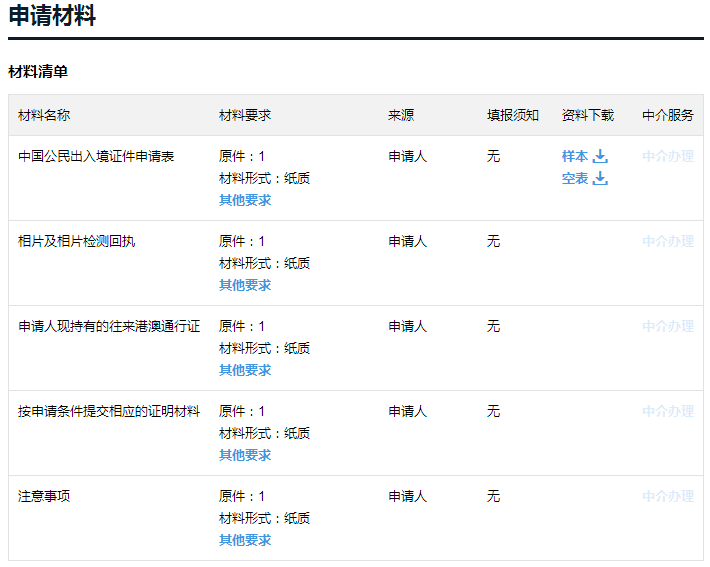Screen dimensions: 710x567
Task: Click the download icon beside 样本
Action: tap(600, 157)
